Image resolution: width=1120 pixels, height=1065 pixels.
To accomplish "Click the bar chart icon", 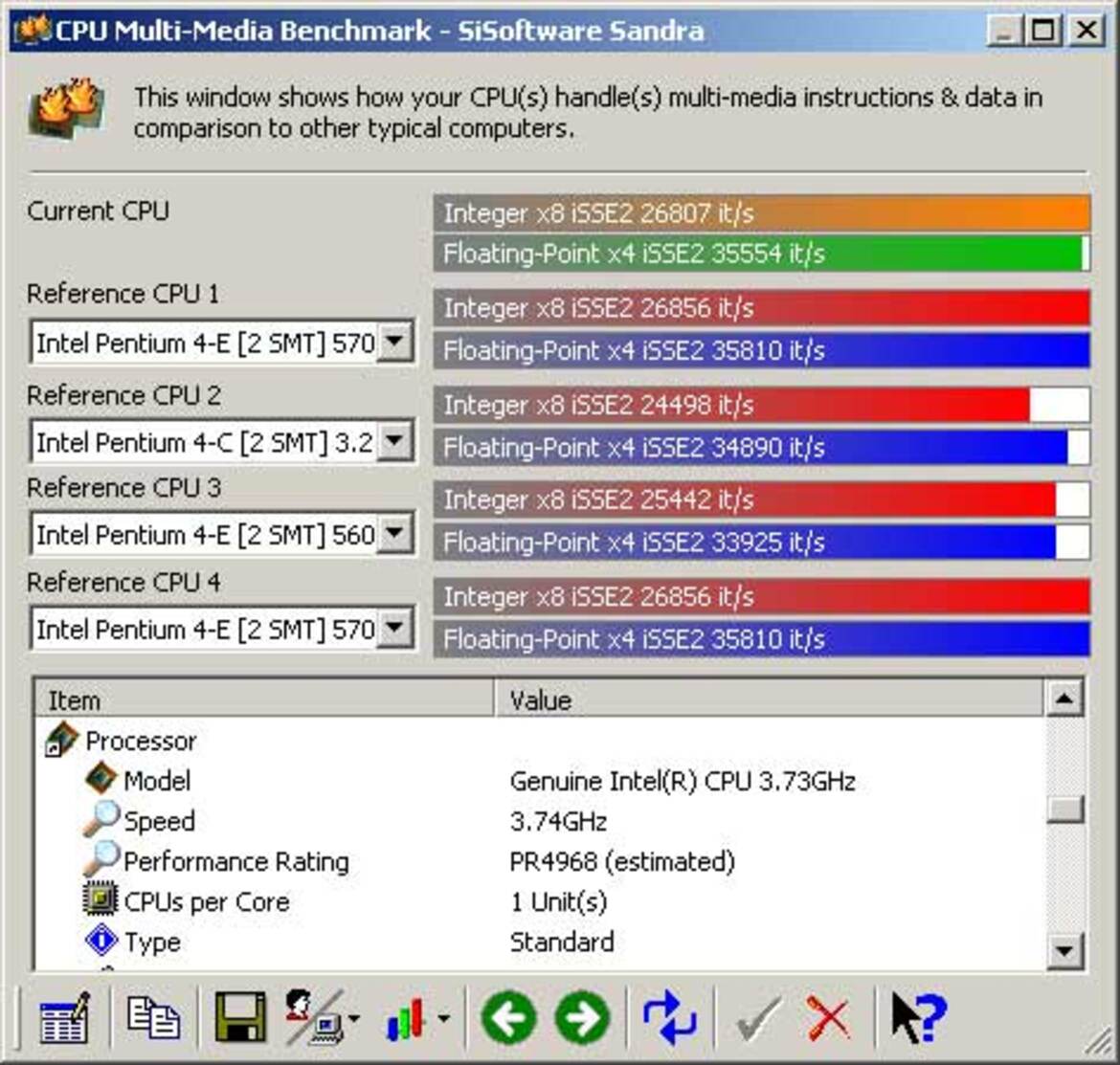I will click(407, 1018).
